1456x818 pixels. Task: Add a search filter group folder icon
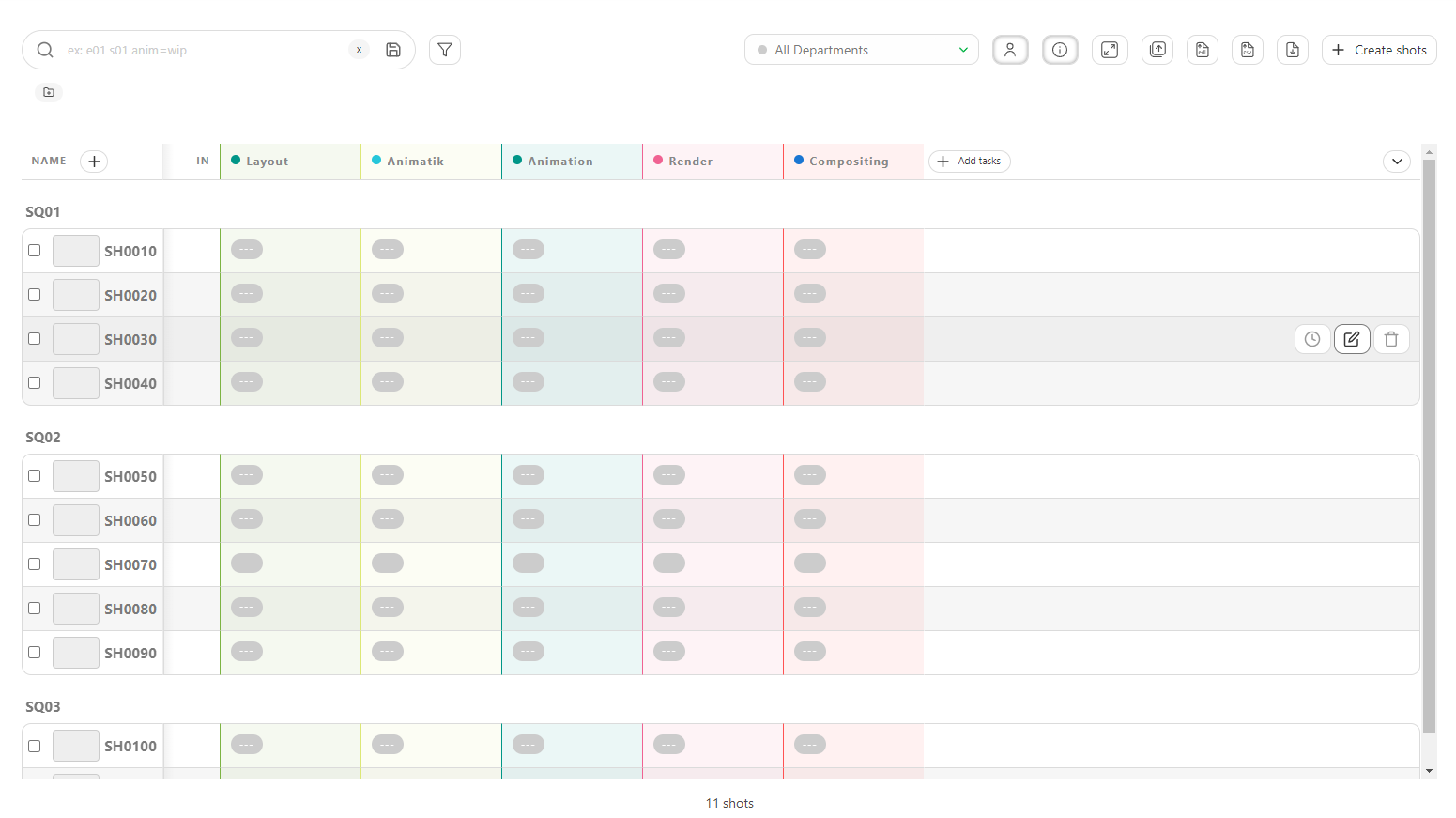click(x=49, y=92)
